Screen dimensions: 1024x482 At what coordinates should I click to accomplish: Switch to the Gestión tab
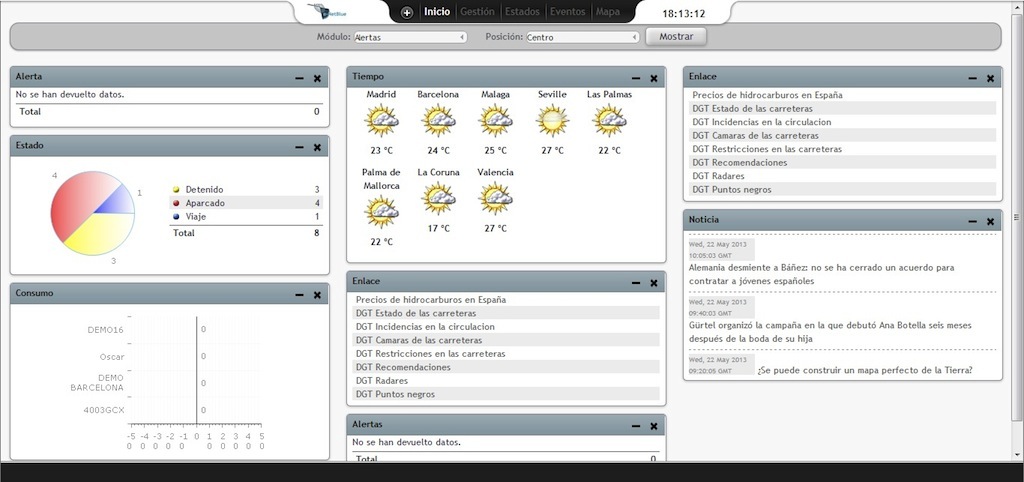pyautogui.click(x=477, y=12)
